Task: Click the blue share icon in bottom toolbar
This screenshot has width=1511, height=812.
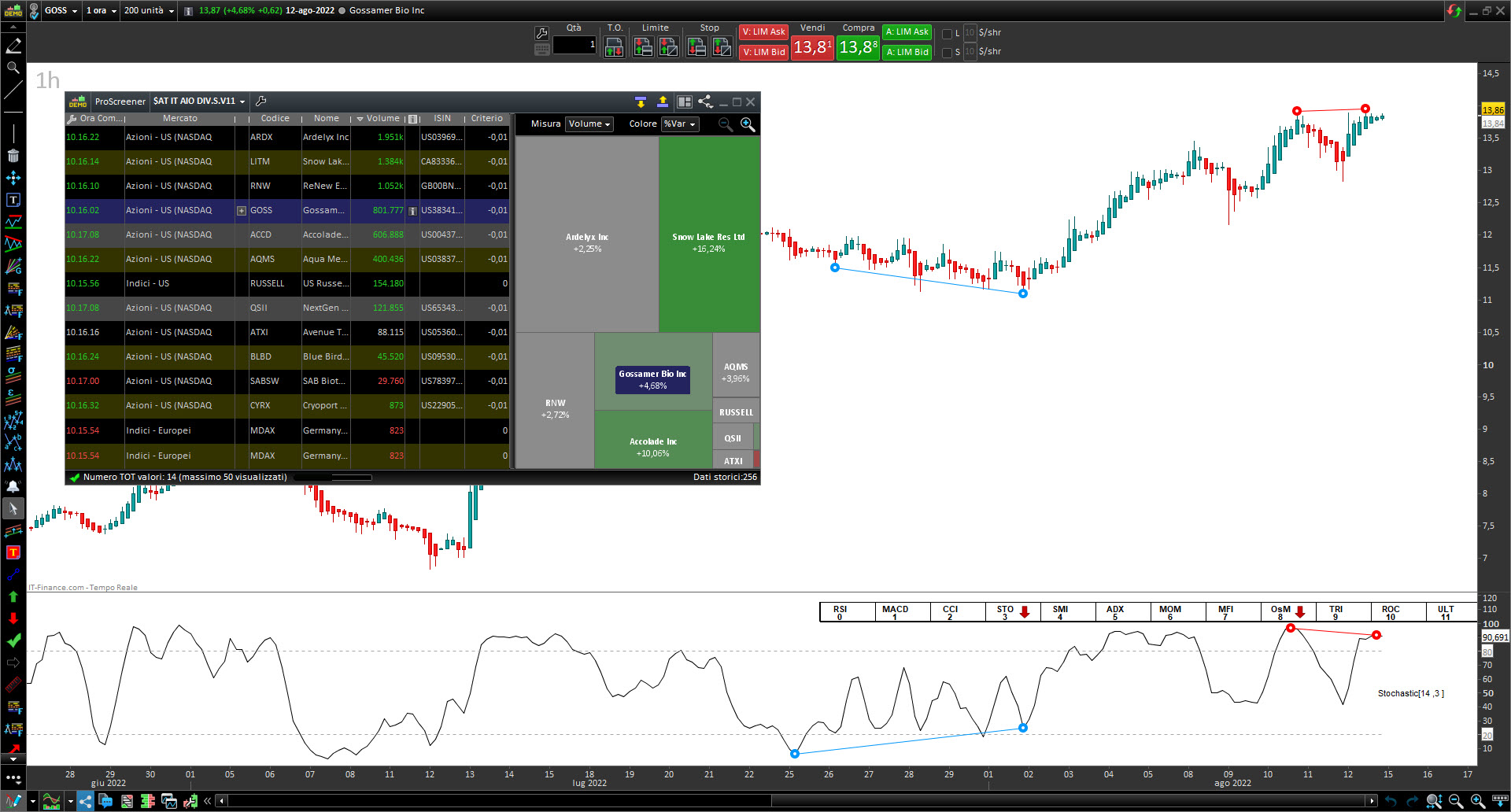Action: point(85,801)
